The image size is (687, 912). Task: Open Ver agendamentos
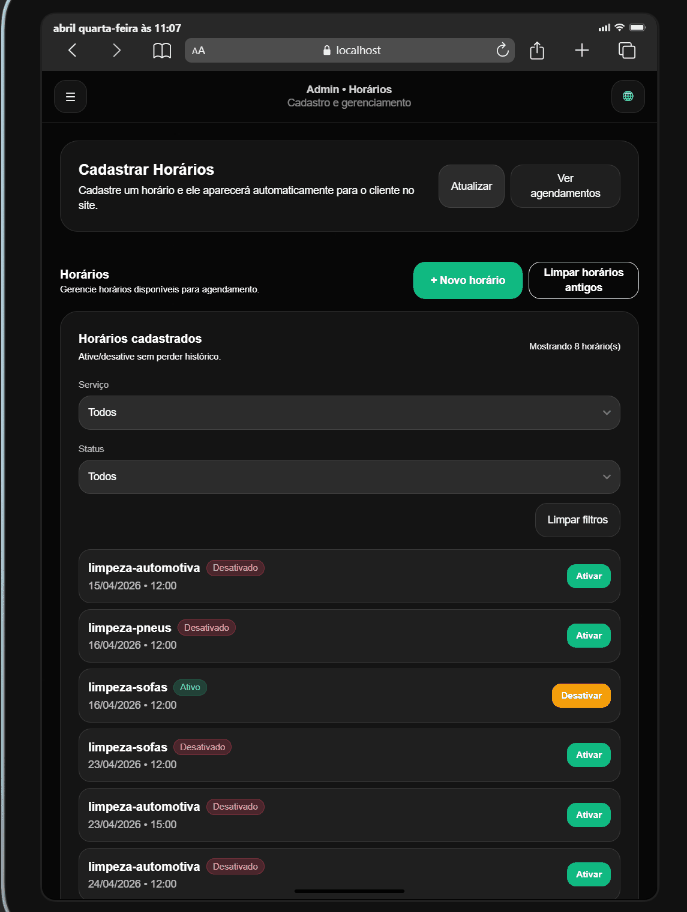(x=565, y=186)
